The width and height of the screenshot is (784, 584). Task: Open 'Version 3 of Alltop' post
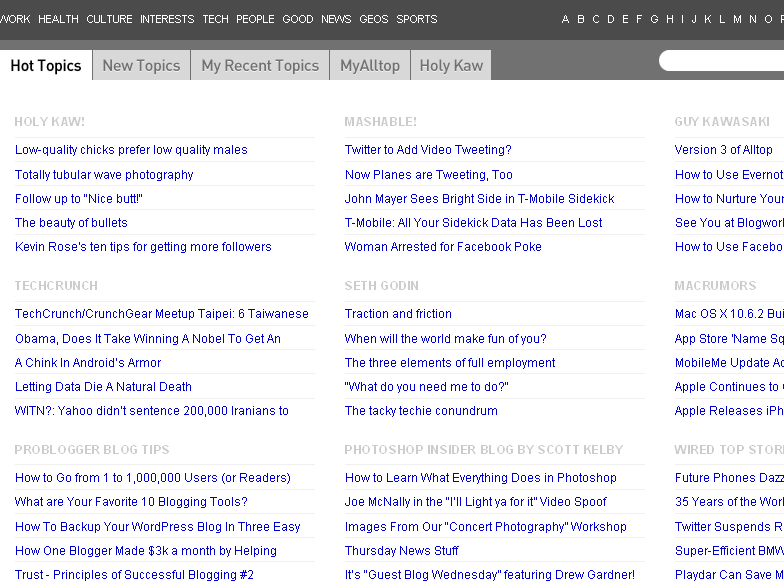tap(724, 150)
